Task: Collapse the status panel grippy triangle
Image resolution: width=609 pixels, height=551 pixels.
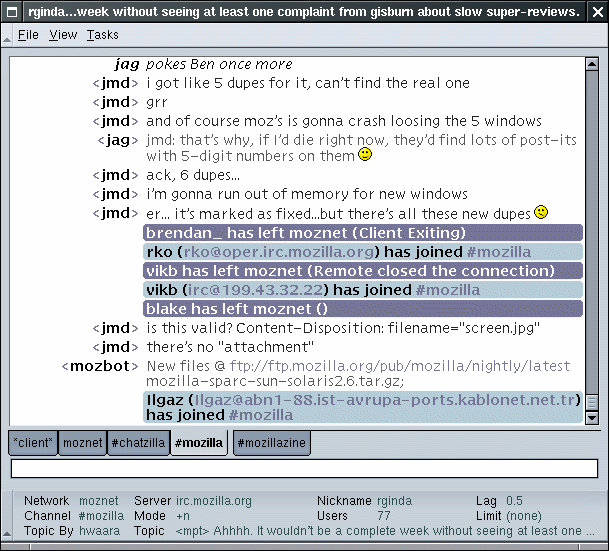Action: point(6,534)
